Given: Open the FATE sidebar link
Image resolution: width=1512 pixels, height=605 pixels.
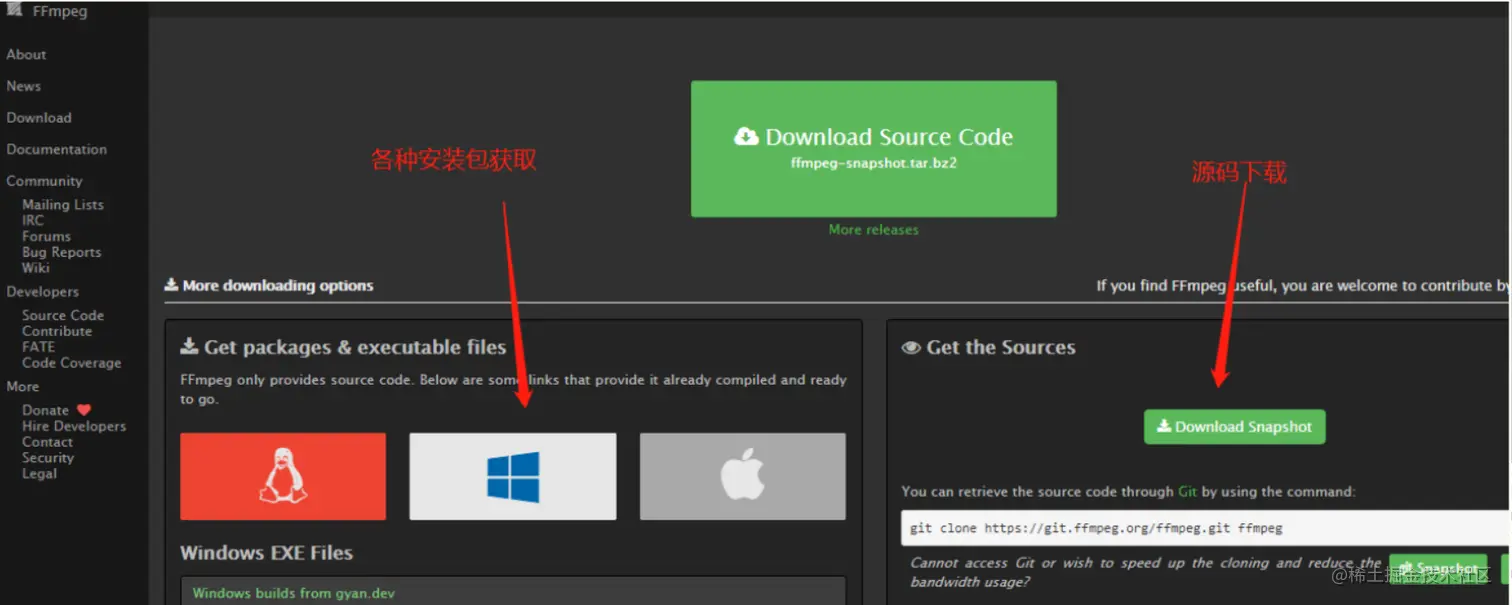Looking at the screenshot, I should point(38,347).
